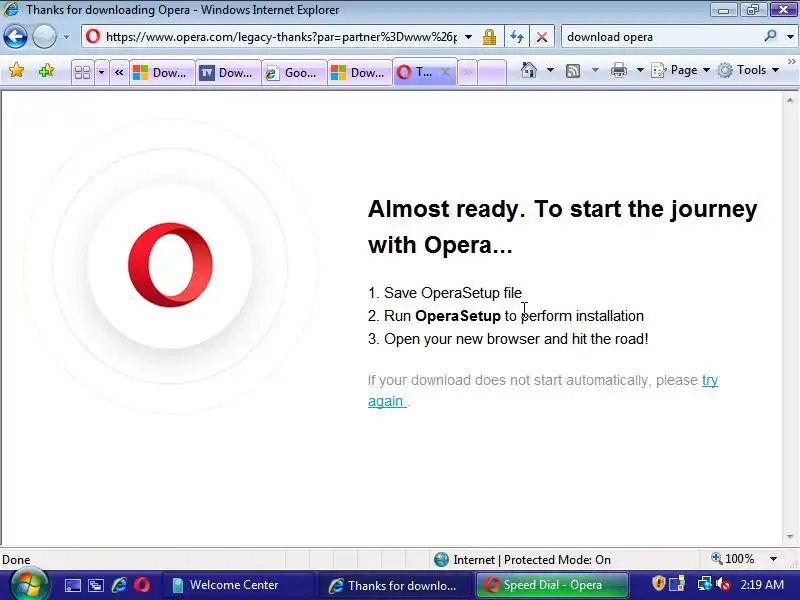The width and height of the screenshot is (800, 600).
Task: Click the Back navigation arrow
Action: pos(15,37)
